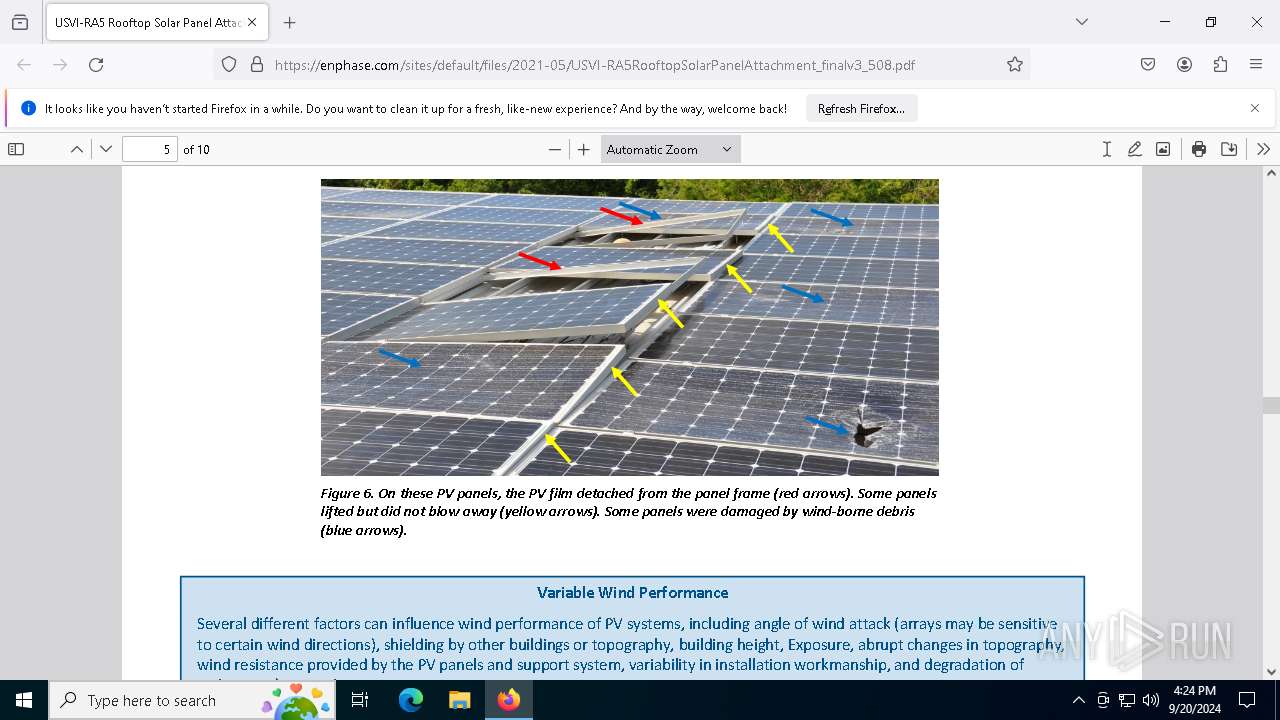This screenshot has width=1280, height=720.
Task: Select the PDF text annotation tool
Action: [x=1106, y=149]
